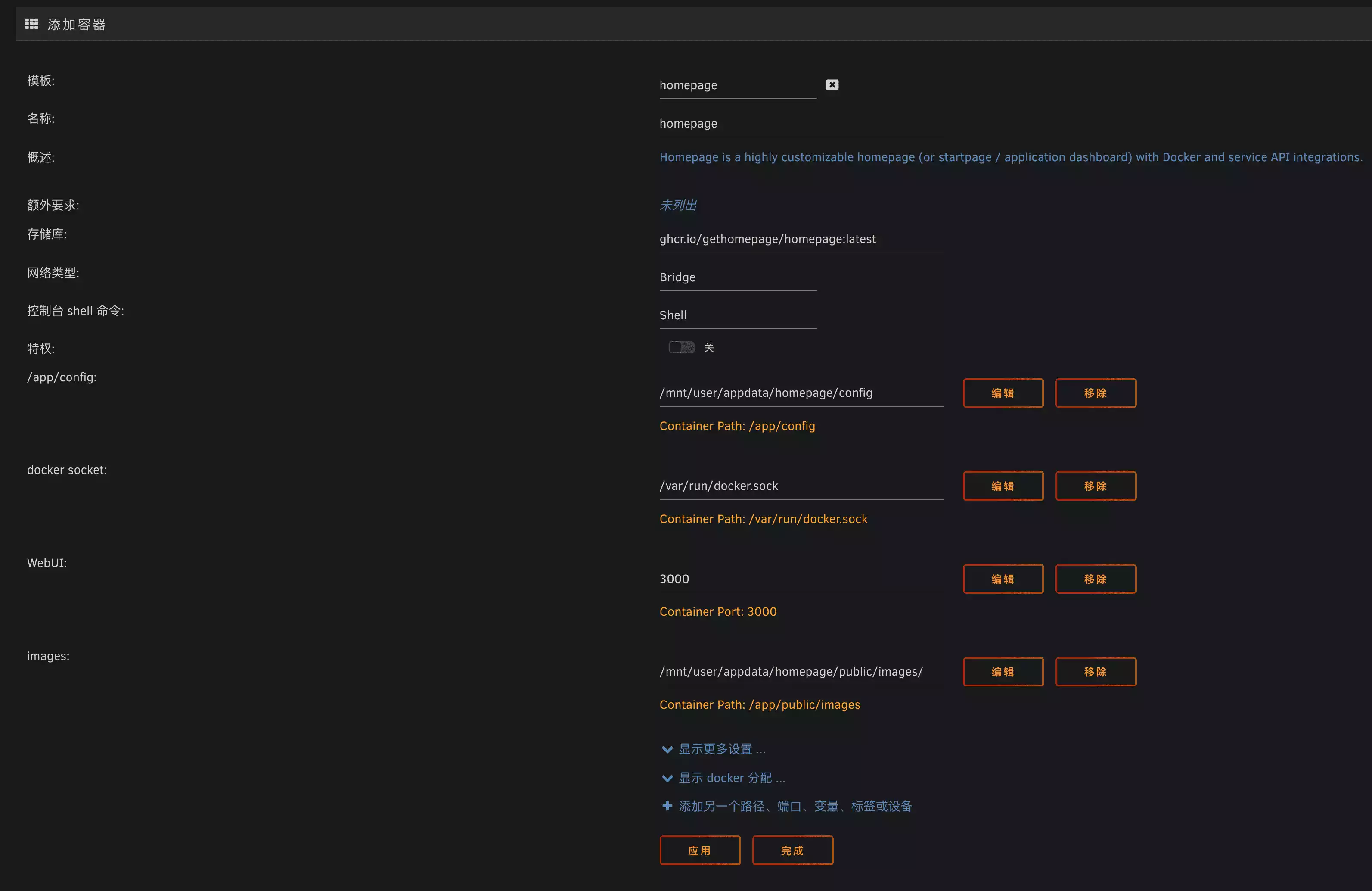Open the 模板 homepage template dropdown

737,85
